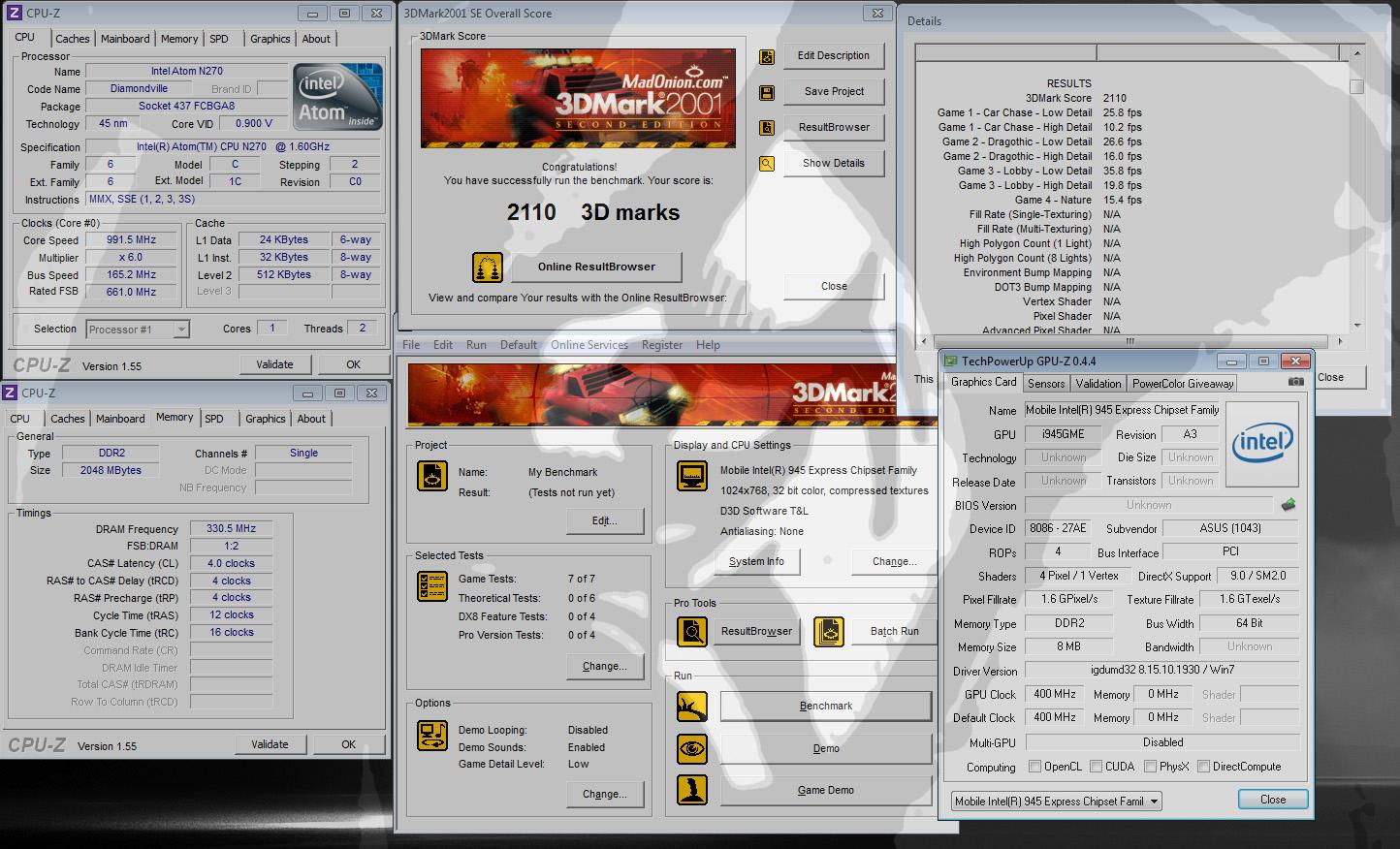Image resolution: width=1400 pixels, height=849 pixels.
Task: Click the Batch Run button
Action: click(x=894, y=632)
